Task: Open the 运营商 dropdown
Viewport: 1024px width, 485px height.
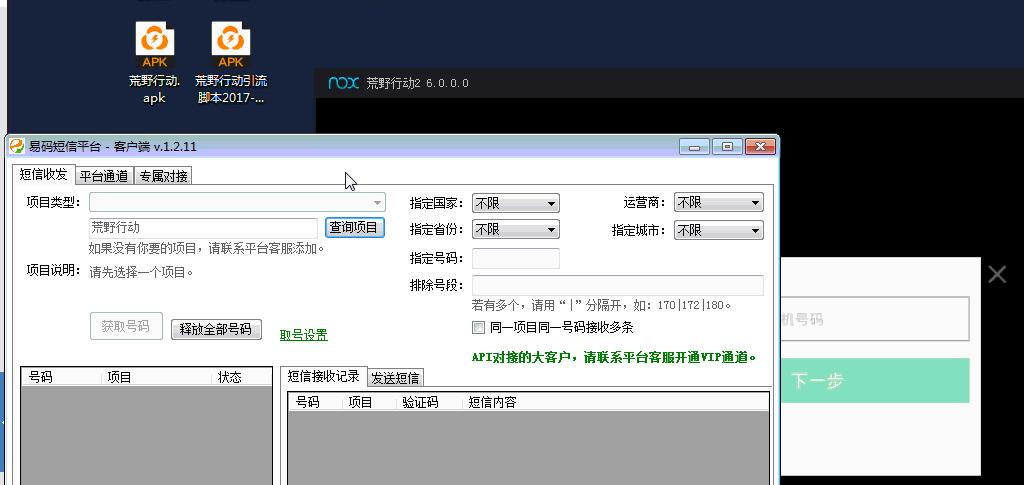Action: point(718,204)
